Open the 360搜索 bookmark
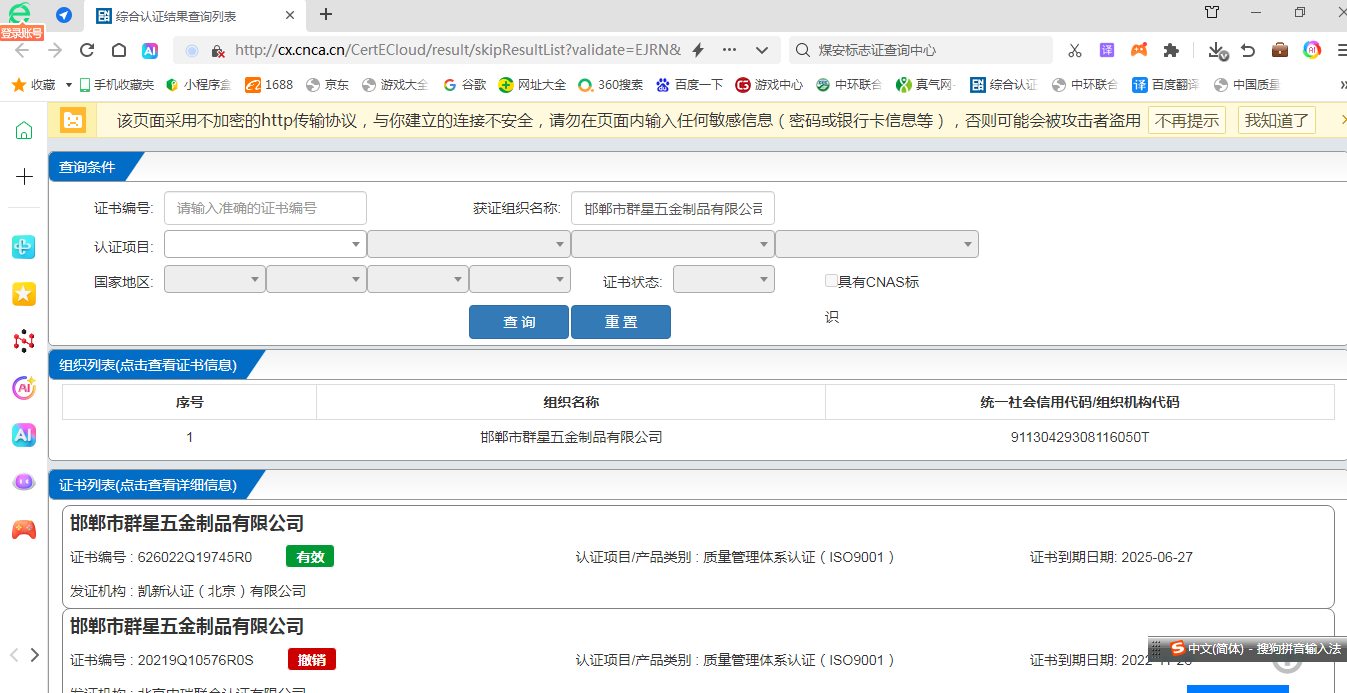This screenshot has height=693, width=1347. [x=610, y=85]
